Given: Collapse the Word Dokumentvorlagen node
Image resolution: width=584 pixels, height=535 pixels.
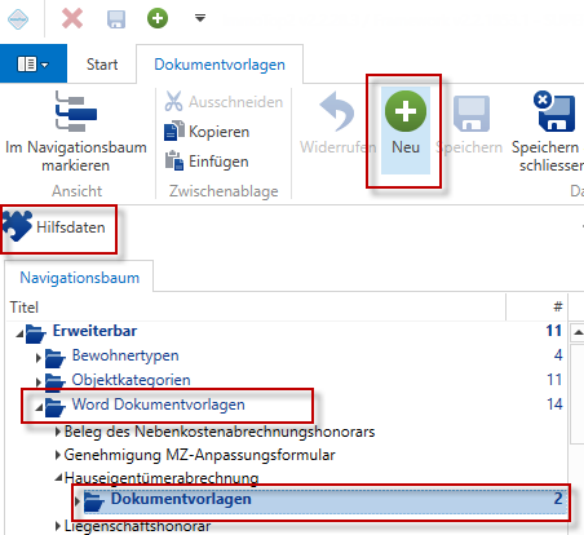Looking at the screenshot, I should [x=39, y=407].
